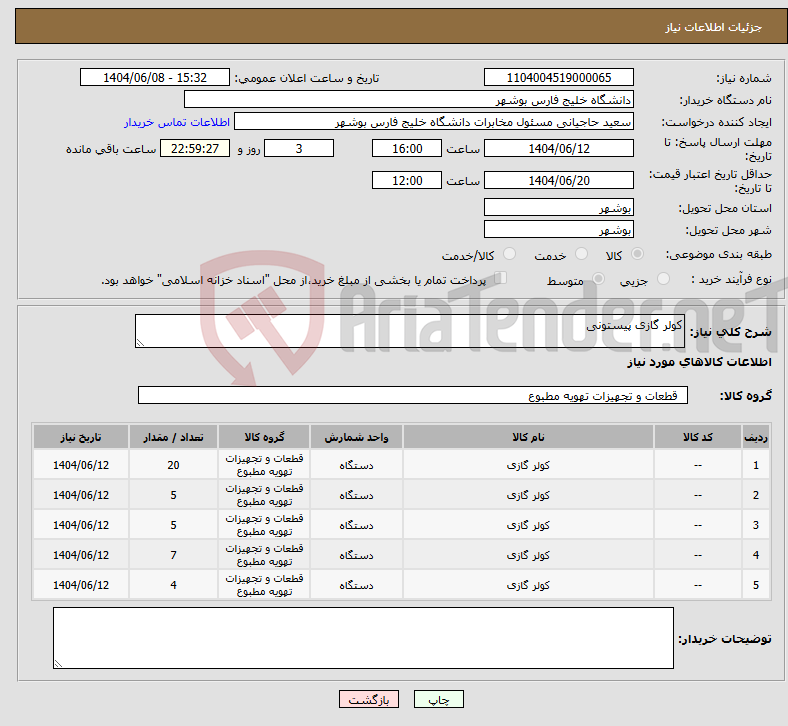Image resolution: width=788 pixels, height=726 pixels.
Task: Click the response deadline time 16:00 field
Action: point(407,148)
